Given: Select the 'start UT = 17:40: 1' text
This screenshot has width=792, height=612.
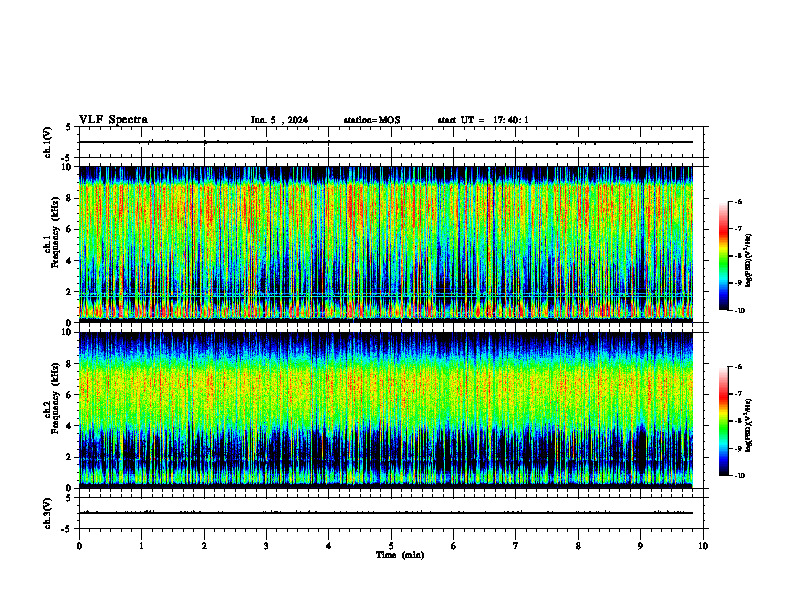Looking at the screenshot, I should [x=483, y=120].
